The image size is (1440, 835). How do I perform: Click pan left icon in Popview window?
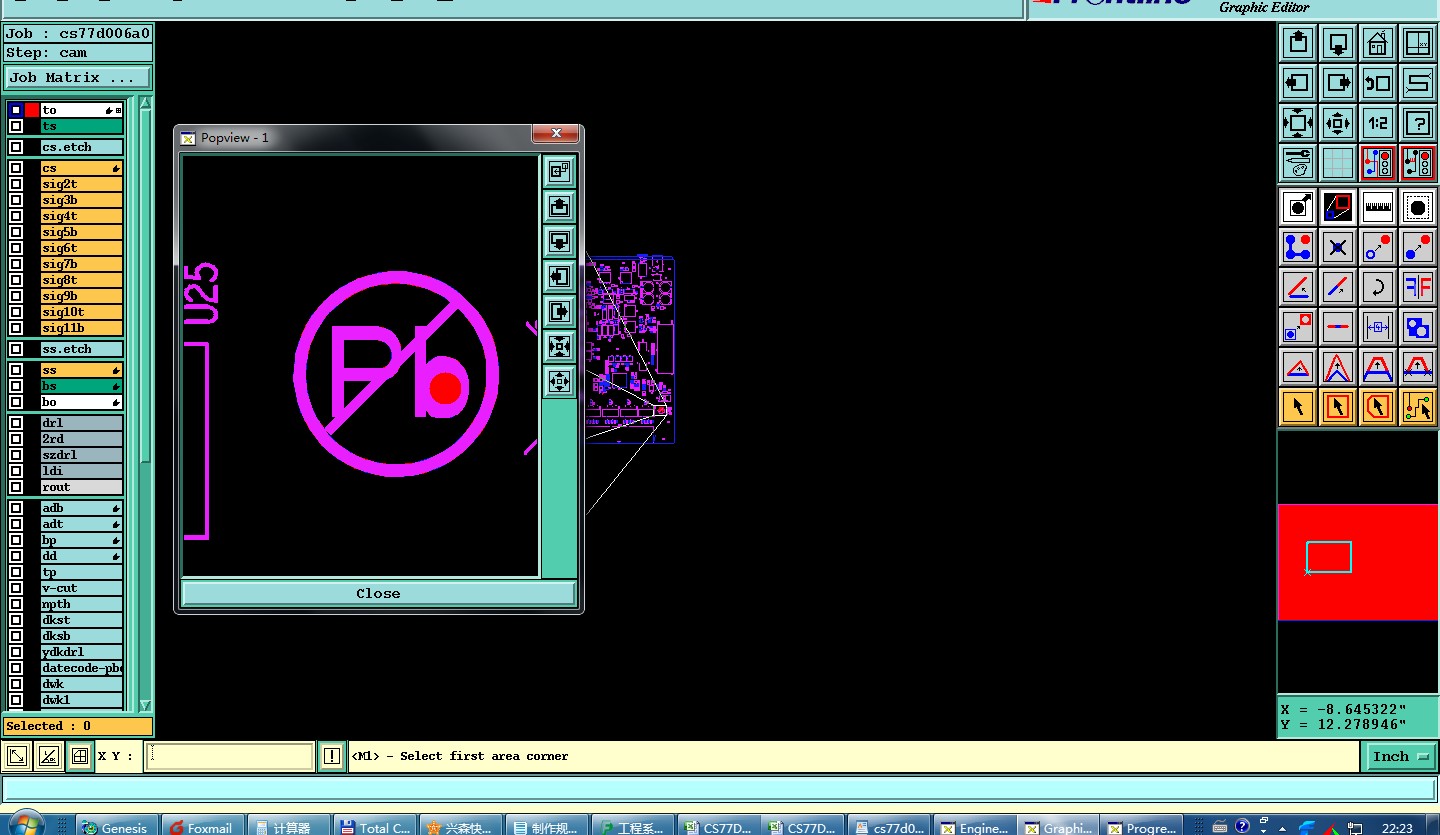[x=559, y=276]
